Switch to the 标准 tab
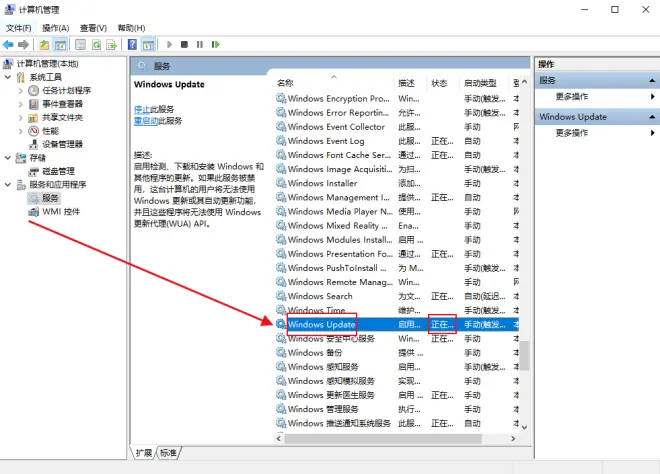The image size is (660, 474). click(168, 453)
